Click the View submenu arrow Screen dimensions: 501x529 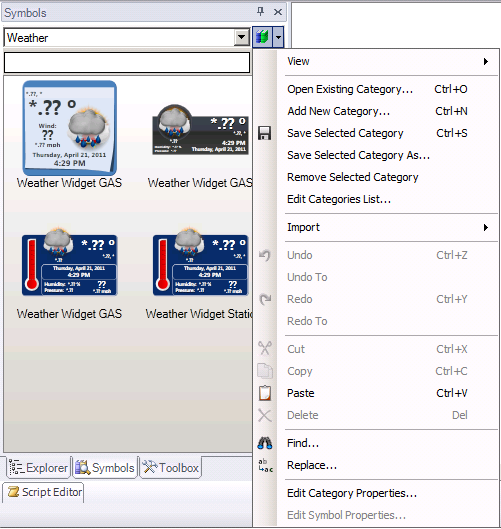485,61
